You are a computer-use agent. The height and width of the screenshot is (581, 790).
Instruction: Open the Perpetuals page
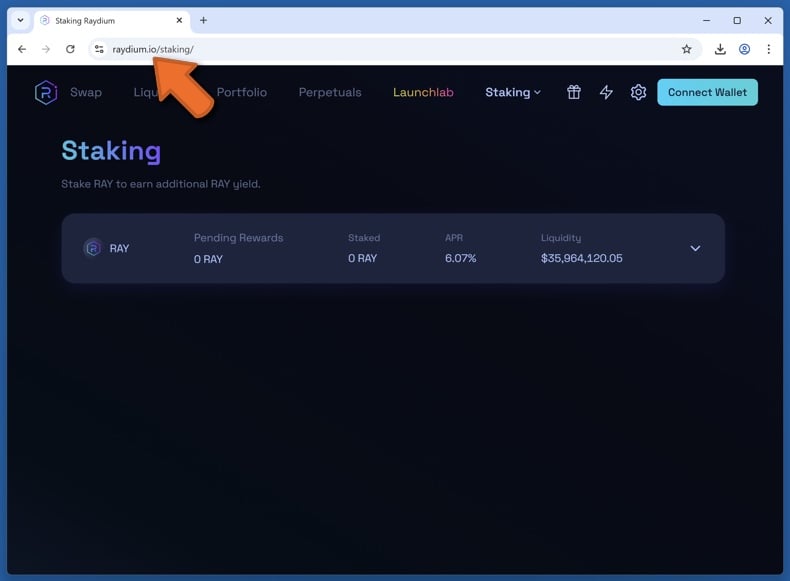330,92
